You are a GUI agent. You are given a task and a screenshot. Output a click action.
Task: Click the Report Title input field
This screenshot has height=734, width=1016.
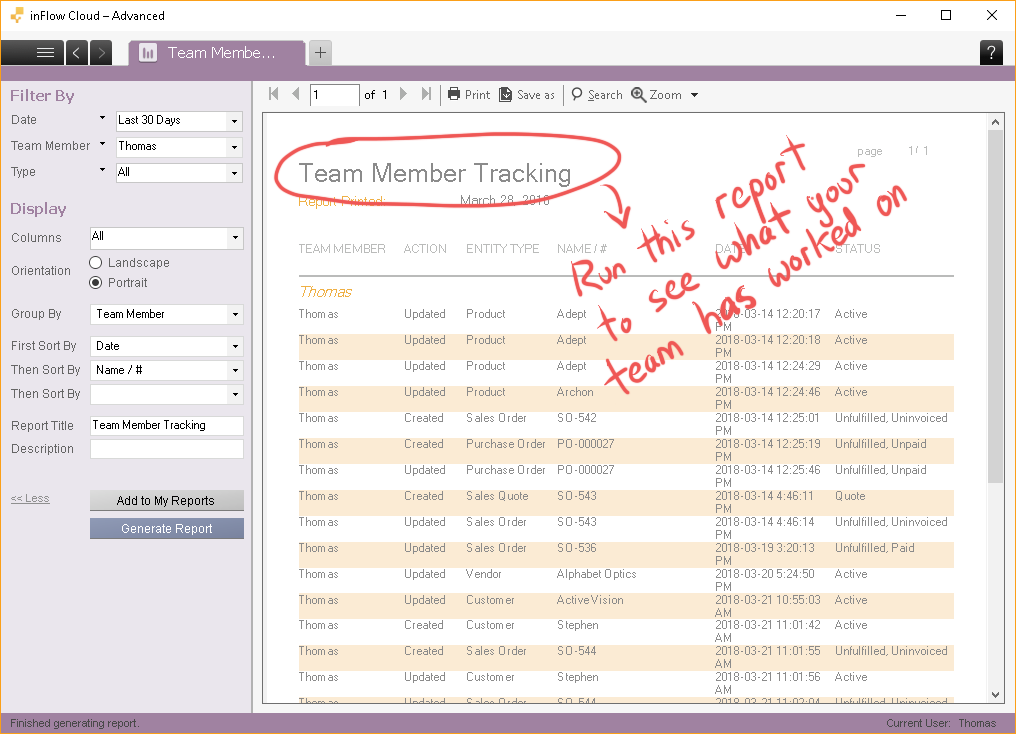click(167, 426)
